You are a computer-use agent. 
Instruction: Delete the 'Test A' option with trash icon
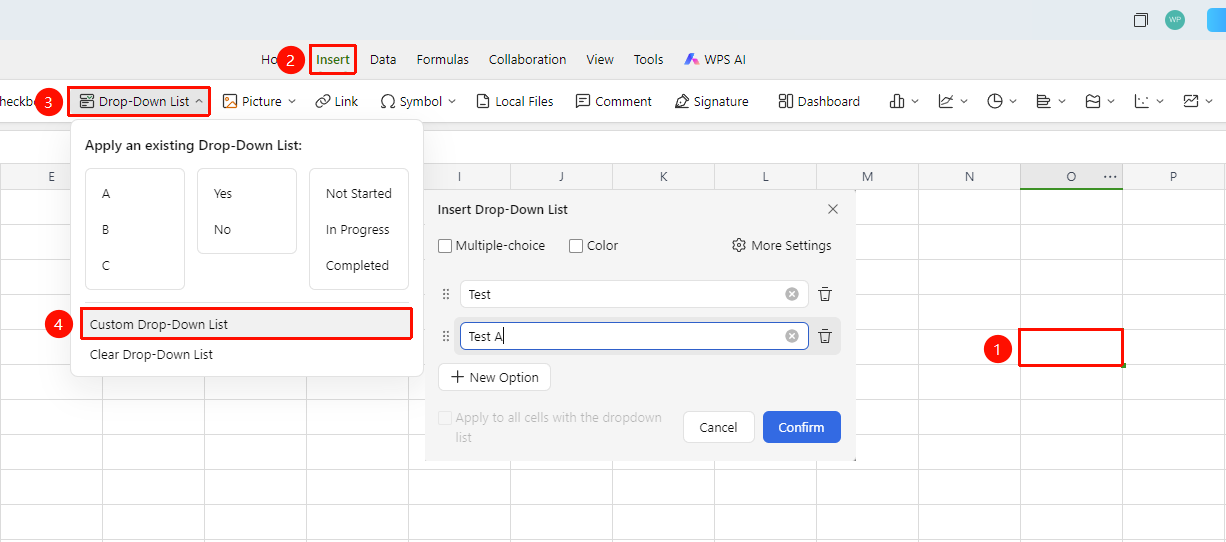pos(825,336)
